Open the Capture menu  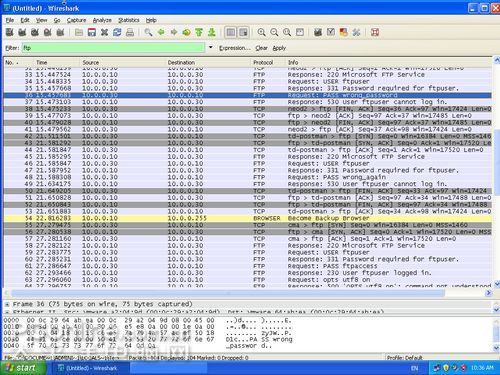76,20
